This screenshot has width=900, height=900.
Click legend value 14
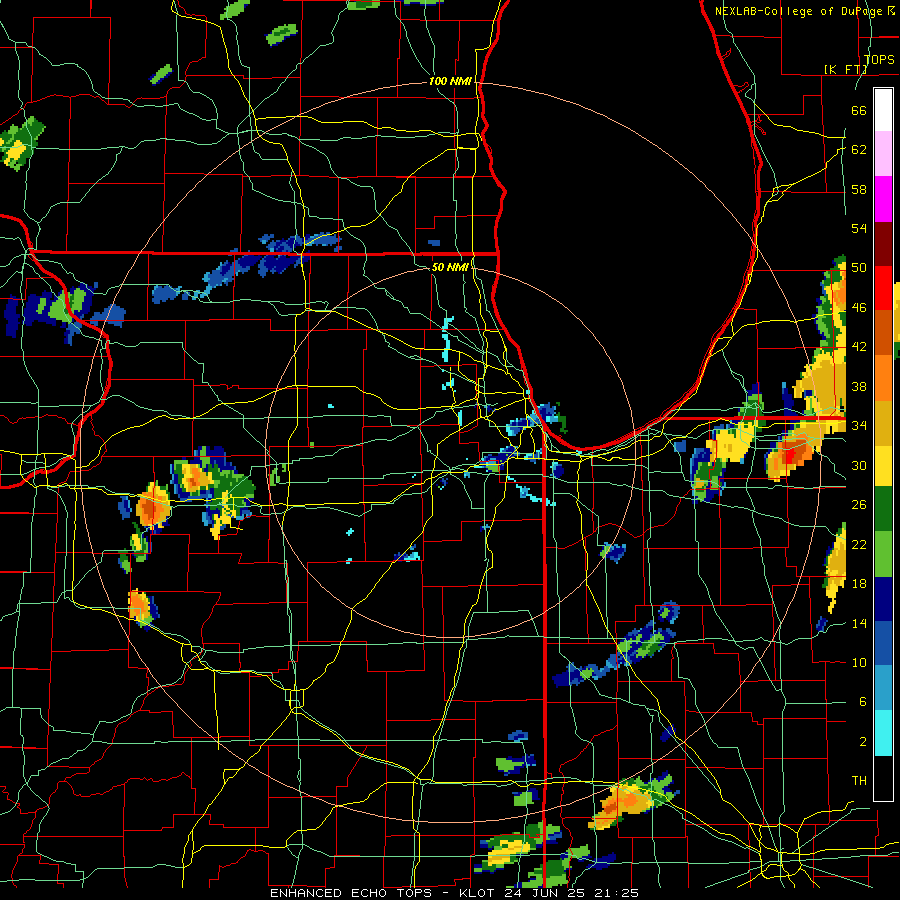859,623
